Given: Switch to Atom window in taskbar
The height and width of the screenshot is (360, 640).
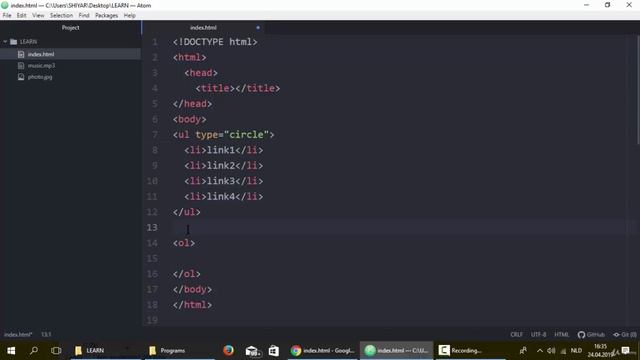Looking at the screenshot, I should point(396,351).
